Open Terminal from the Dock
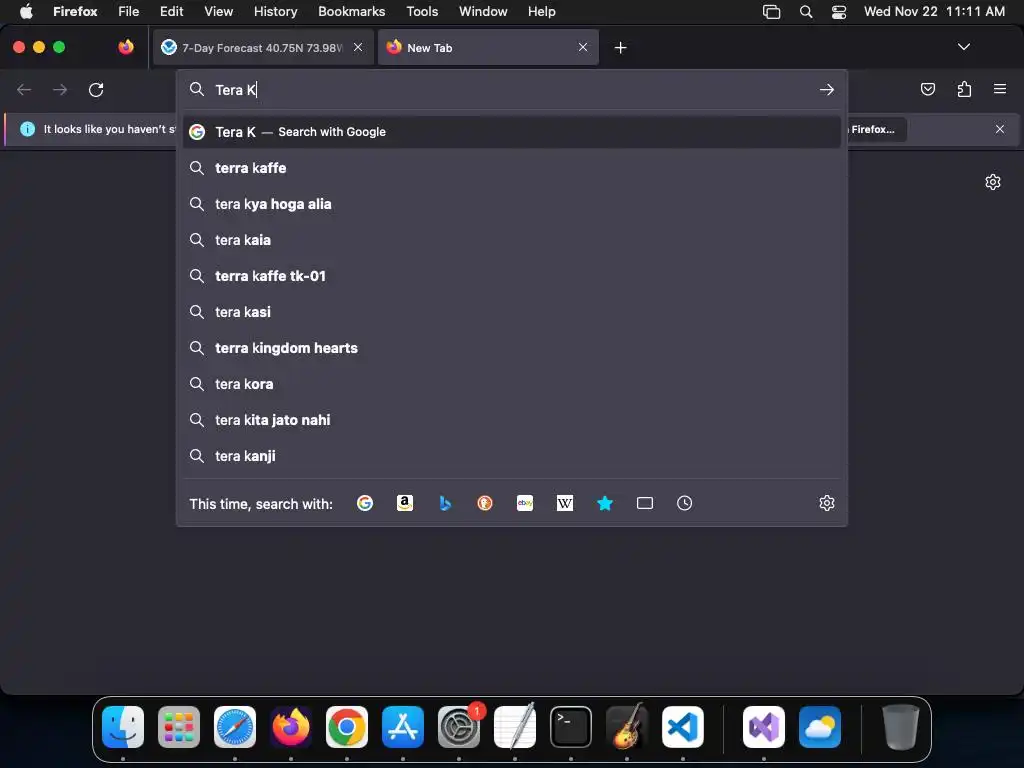 pyautogui.click(x=571, y=727)
